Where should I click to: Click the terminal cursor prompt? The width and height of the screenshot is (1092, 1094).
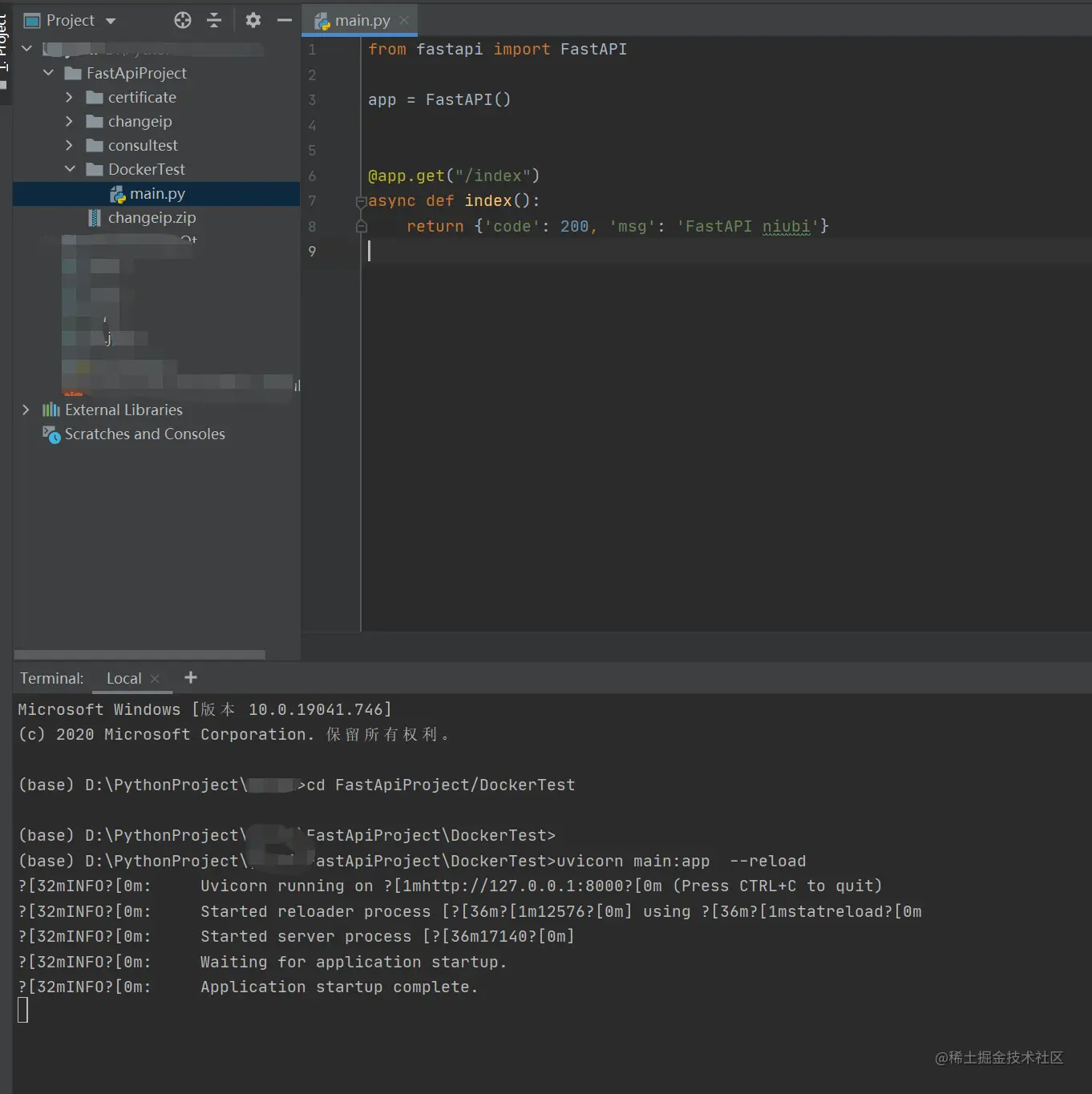tap(23, 1010)
